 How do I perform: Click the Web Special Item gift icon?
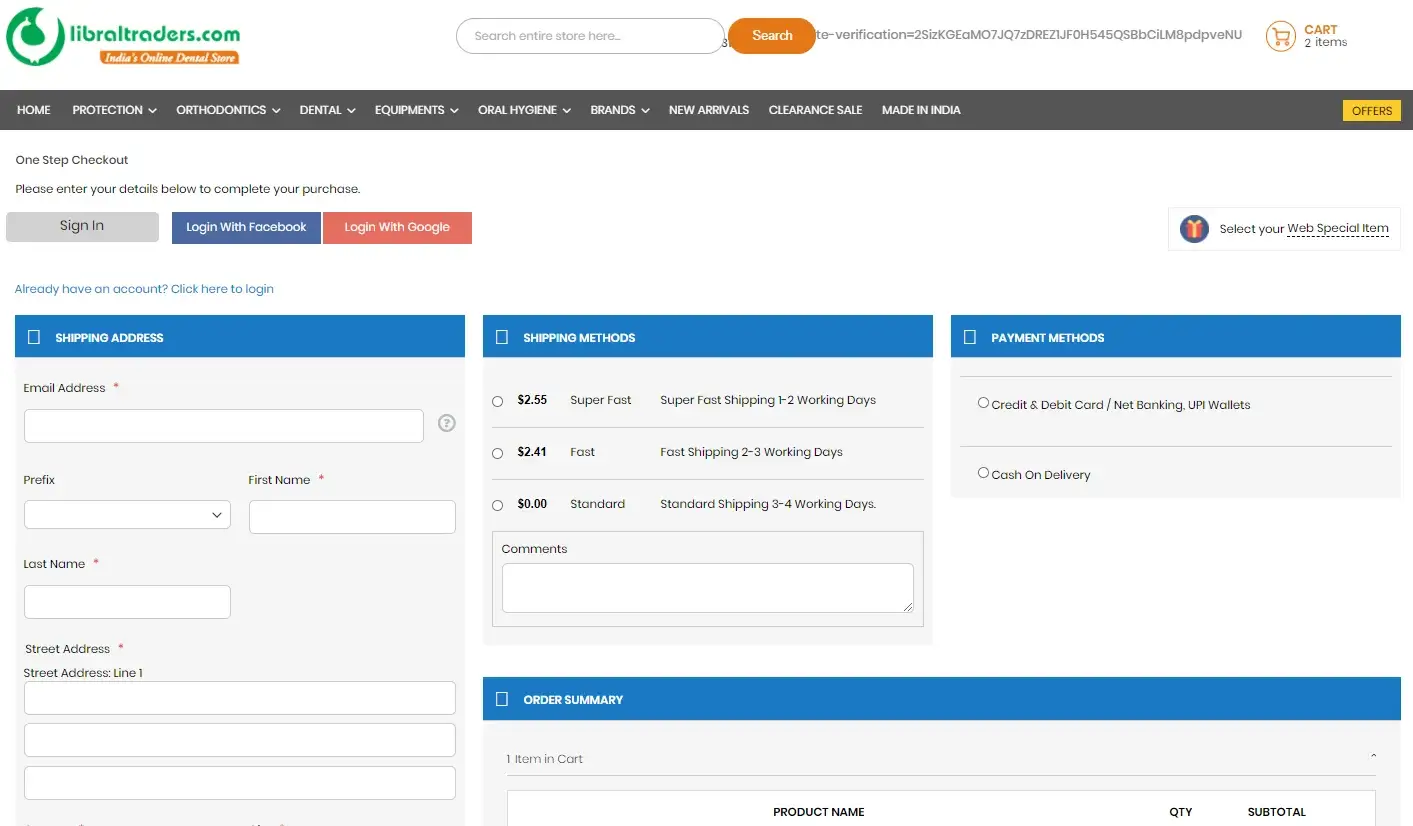(x=1193, y=228)
